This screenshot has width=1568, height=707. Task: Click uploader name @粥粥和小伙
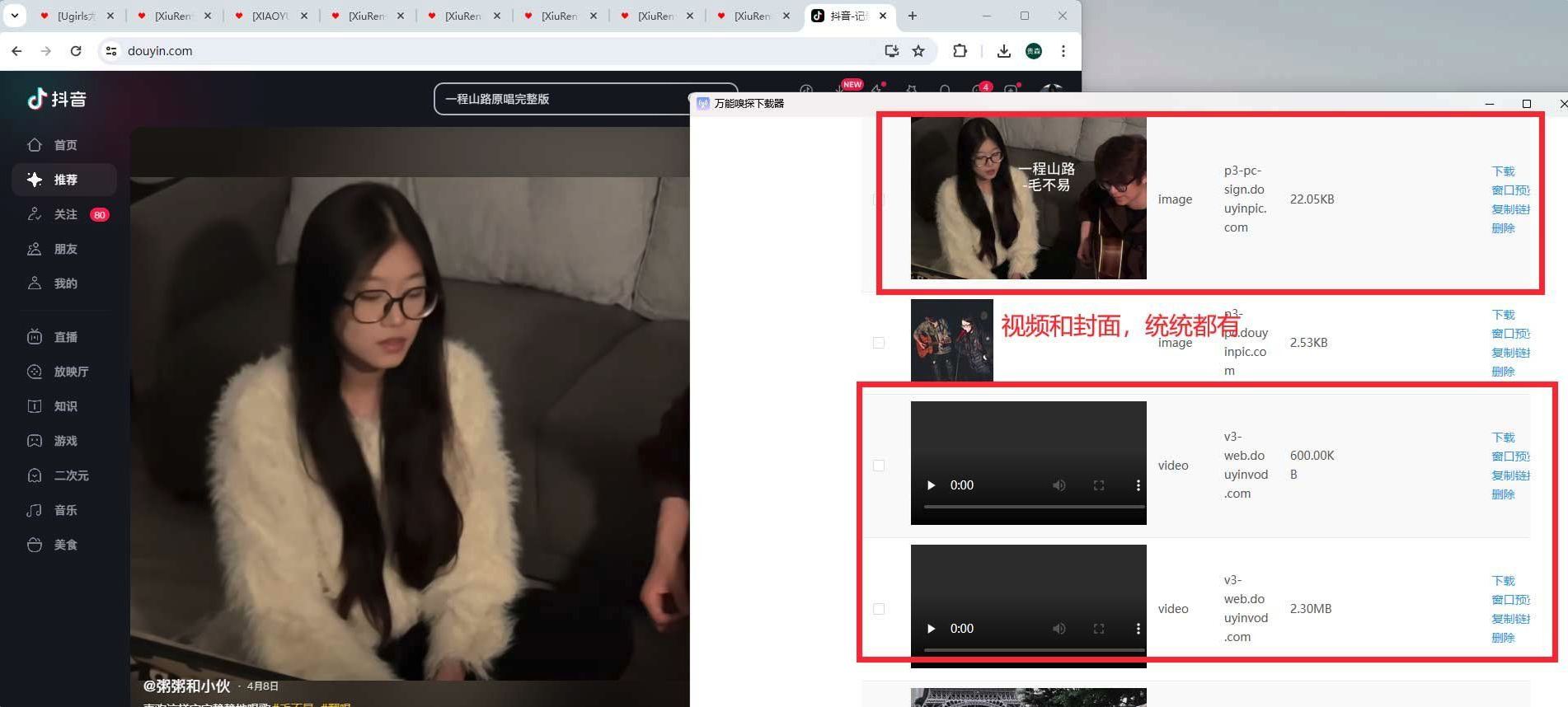pyautogui.click(x=186, y=686)
